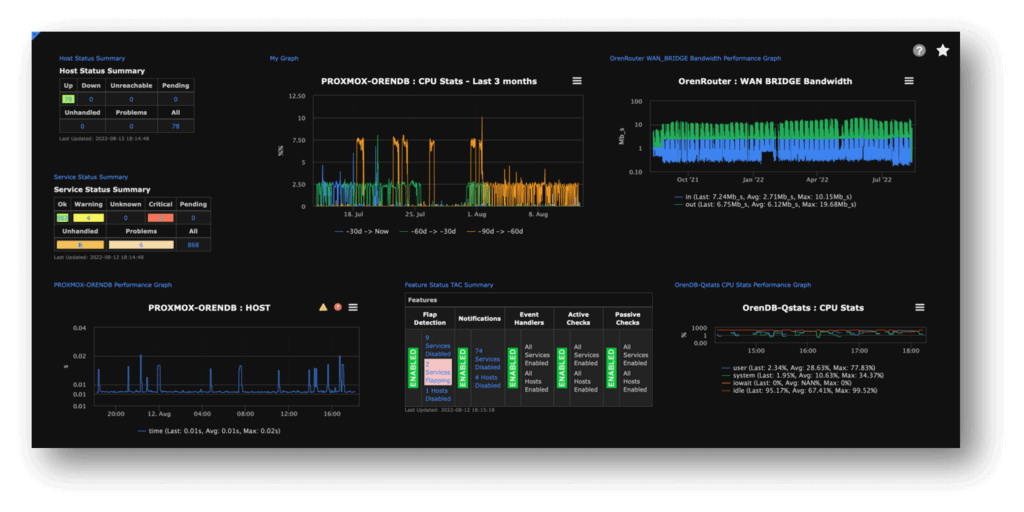Open the Host Status Pending count 0

tap(176, 99)
